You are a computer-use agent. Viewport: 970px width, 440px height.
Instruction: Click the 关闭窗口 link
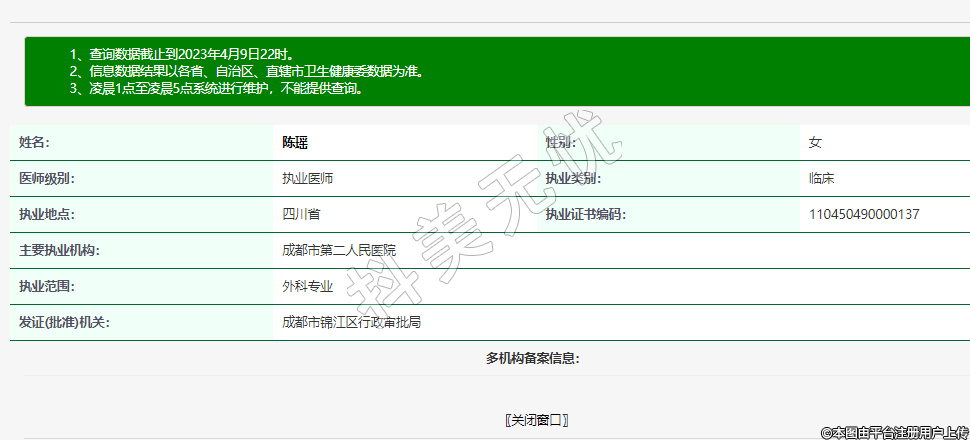537,420
